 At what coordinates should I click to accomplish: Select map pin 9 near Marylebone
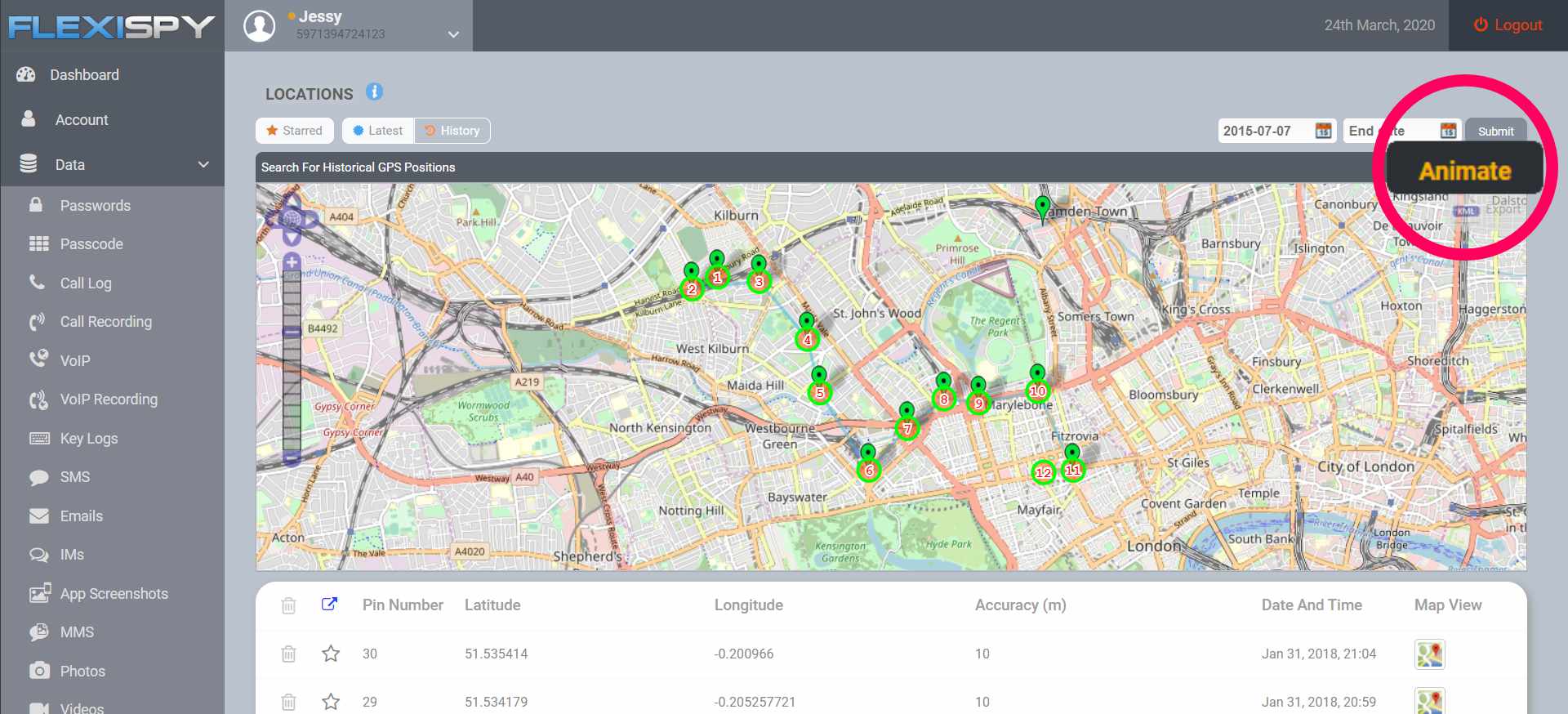click(x=978, y=403)
